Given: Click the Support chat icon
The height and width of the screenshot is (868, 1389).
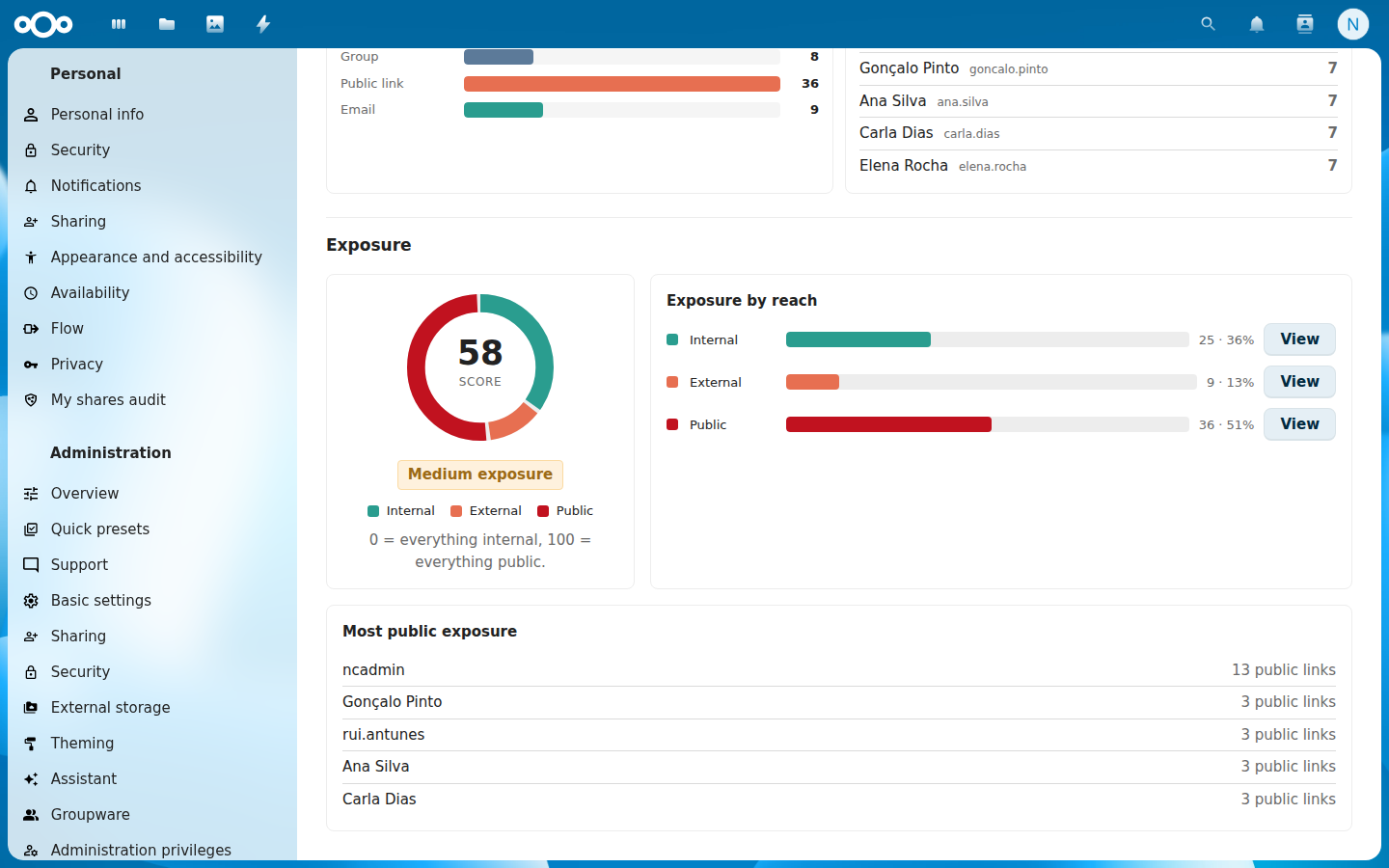Looking at the screenshot, I should coord(31,565).
